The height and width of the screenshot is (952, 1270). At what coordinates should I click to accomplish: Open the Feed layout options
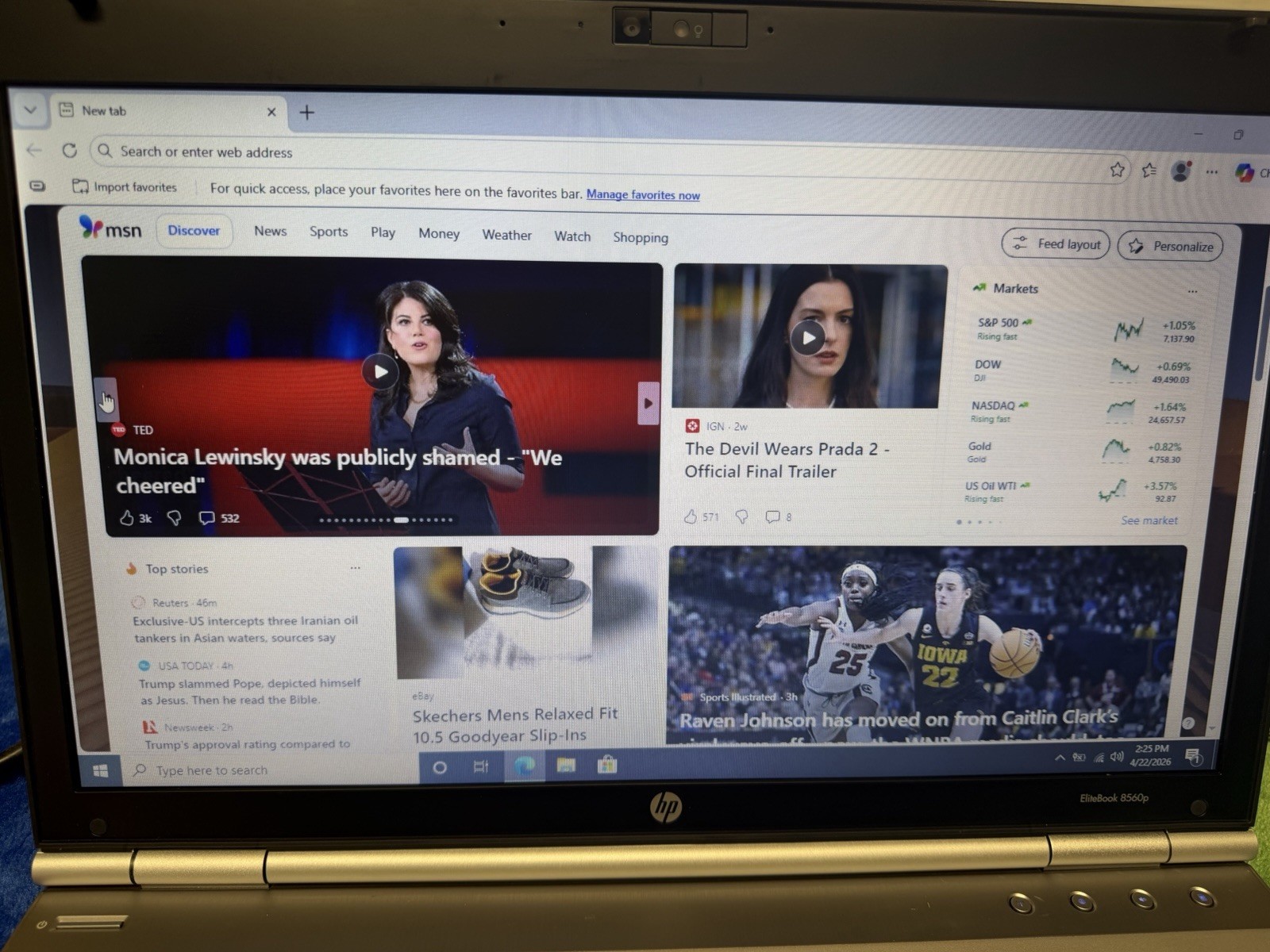[1056, 244]
